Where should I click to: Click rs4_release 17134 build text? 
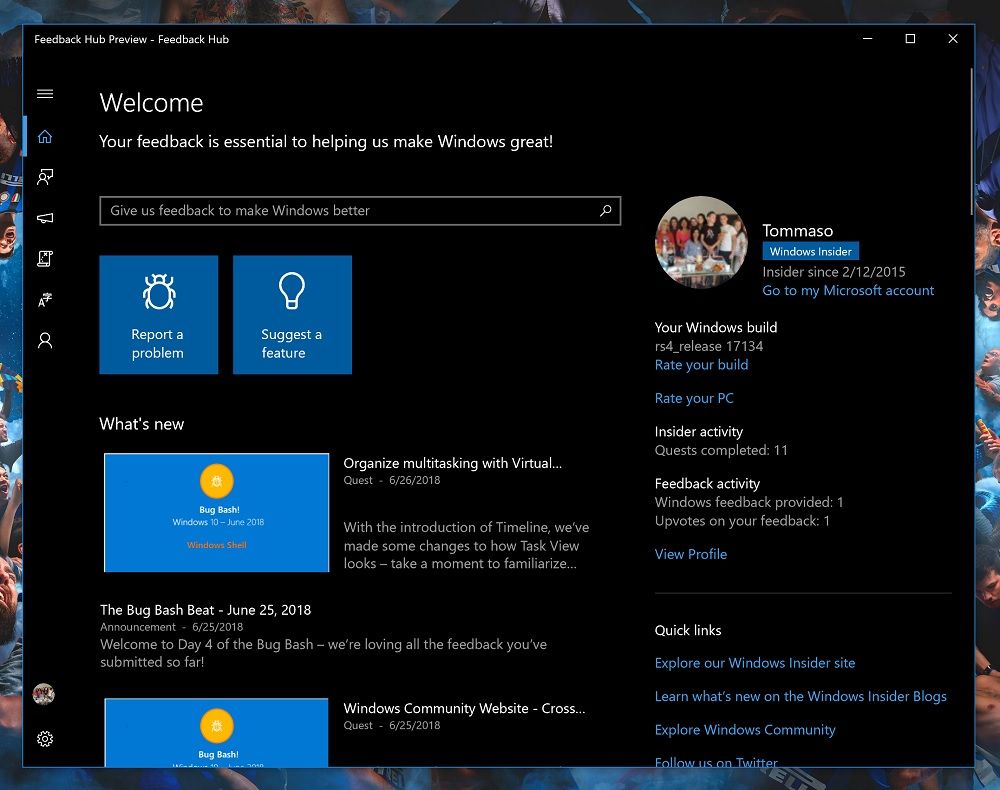[709, 346]
